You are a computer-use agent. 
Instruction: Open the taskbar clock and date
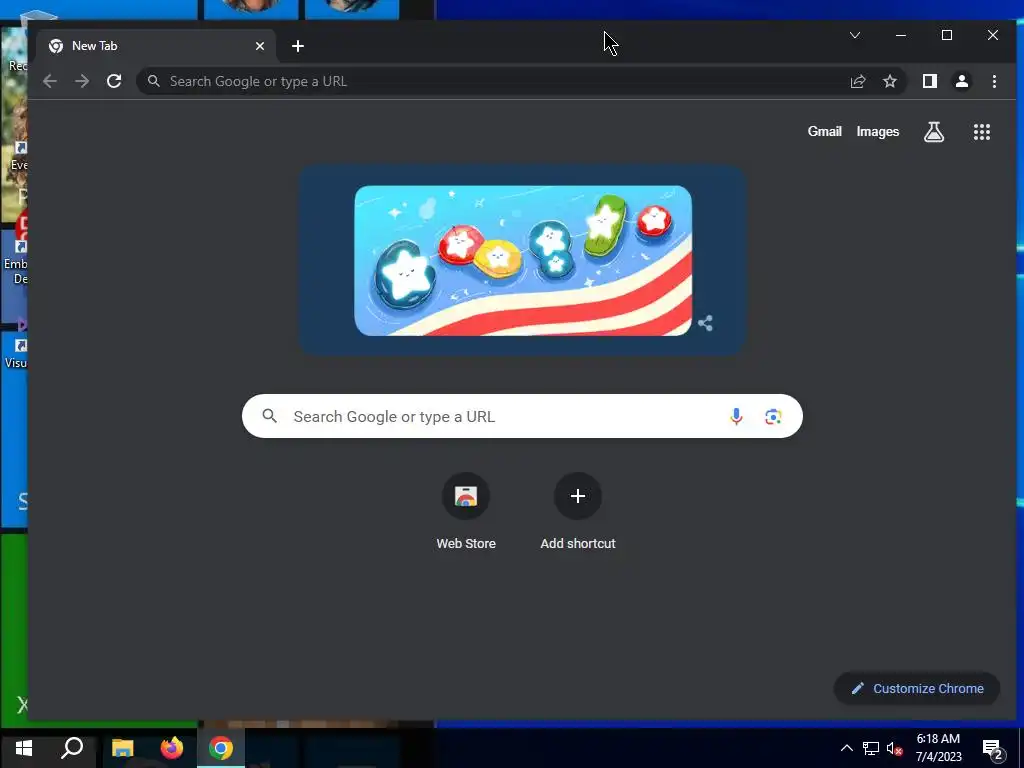pyautogui.click(x=938, y=748)
